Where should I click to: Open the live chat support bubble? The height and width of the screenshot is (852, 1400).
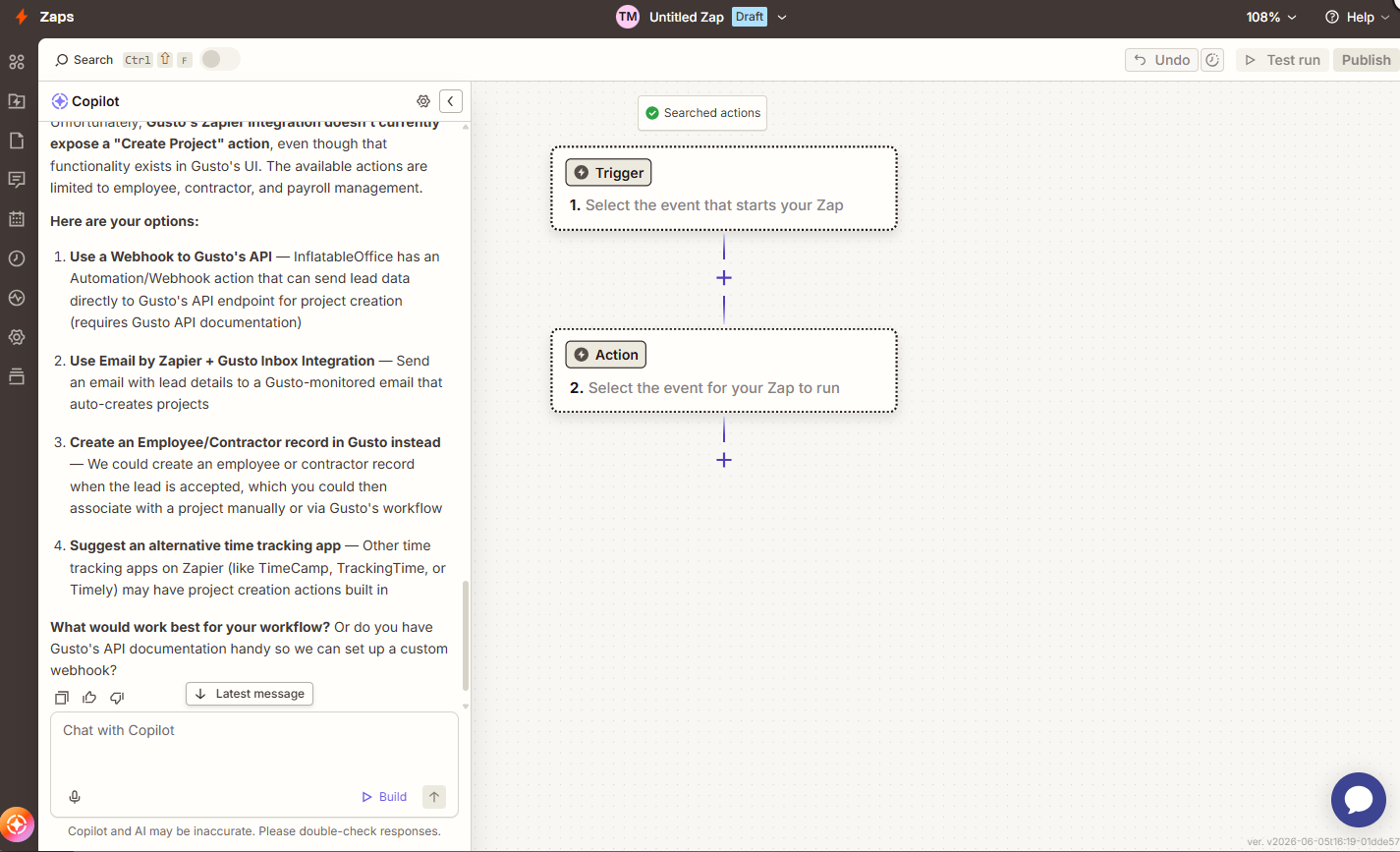1359,800
